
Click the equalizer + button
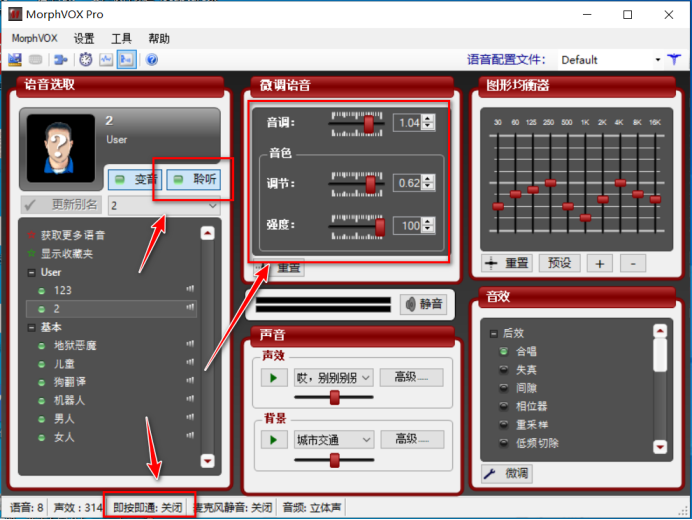coord(599,264)
